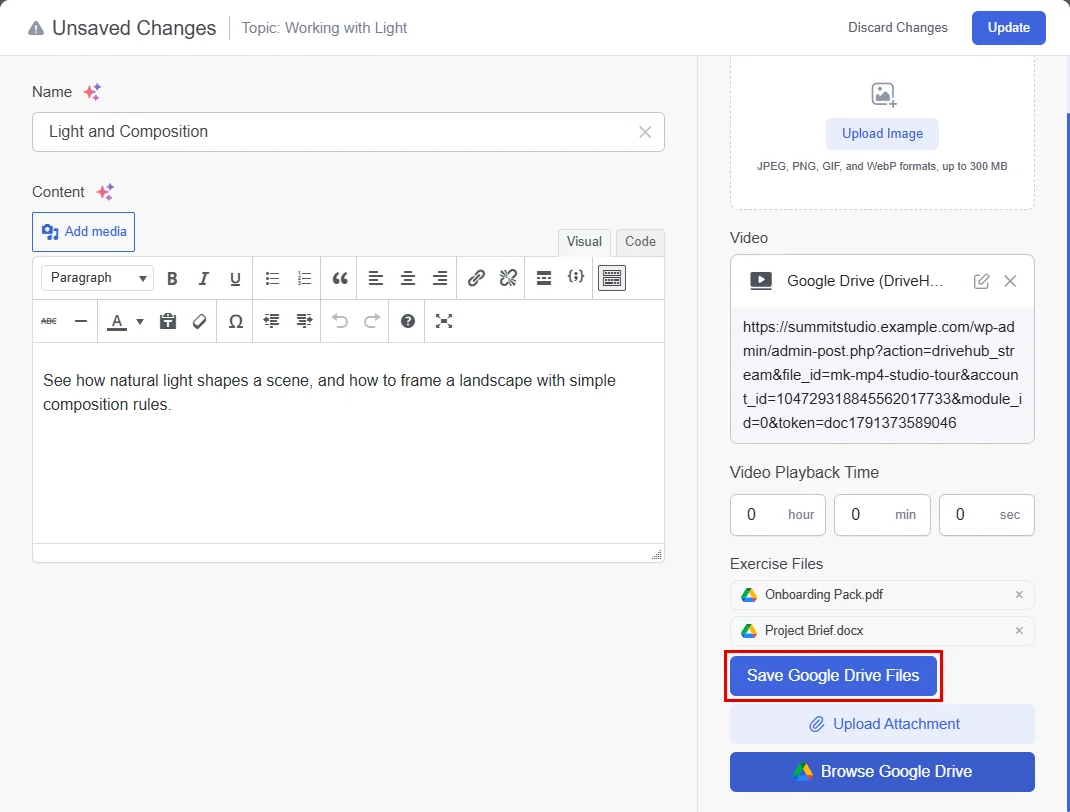Click the Upload Image button
Image resolution: width=1070 pixels, height=812 pixels.
(882, 134)
